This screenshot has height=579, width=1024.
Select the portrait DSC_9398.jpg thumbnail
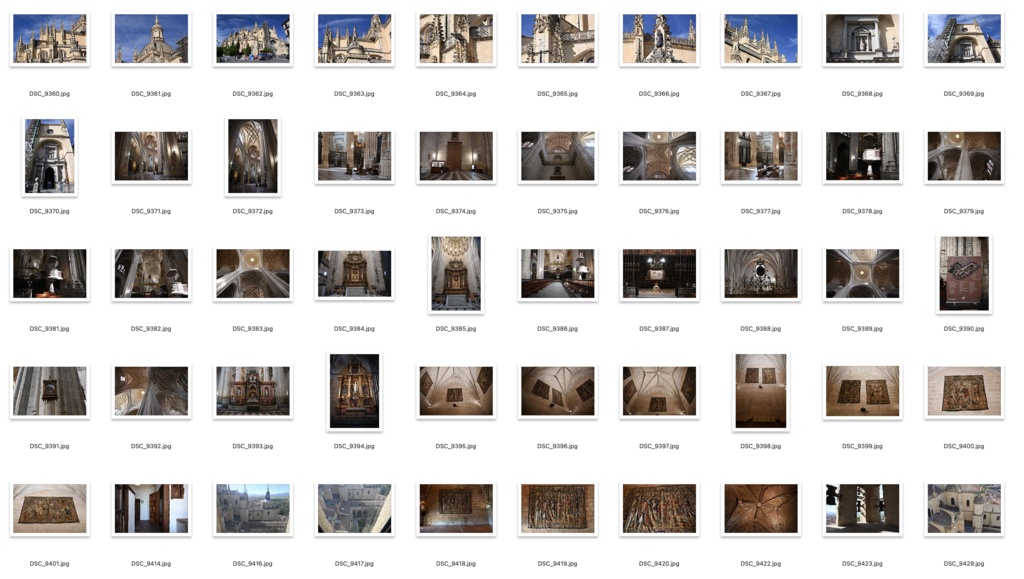coord(761,391)
